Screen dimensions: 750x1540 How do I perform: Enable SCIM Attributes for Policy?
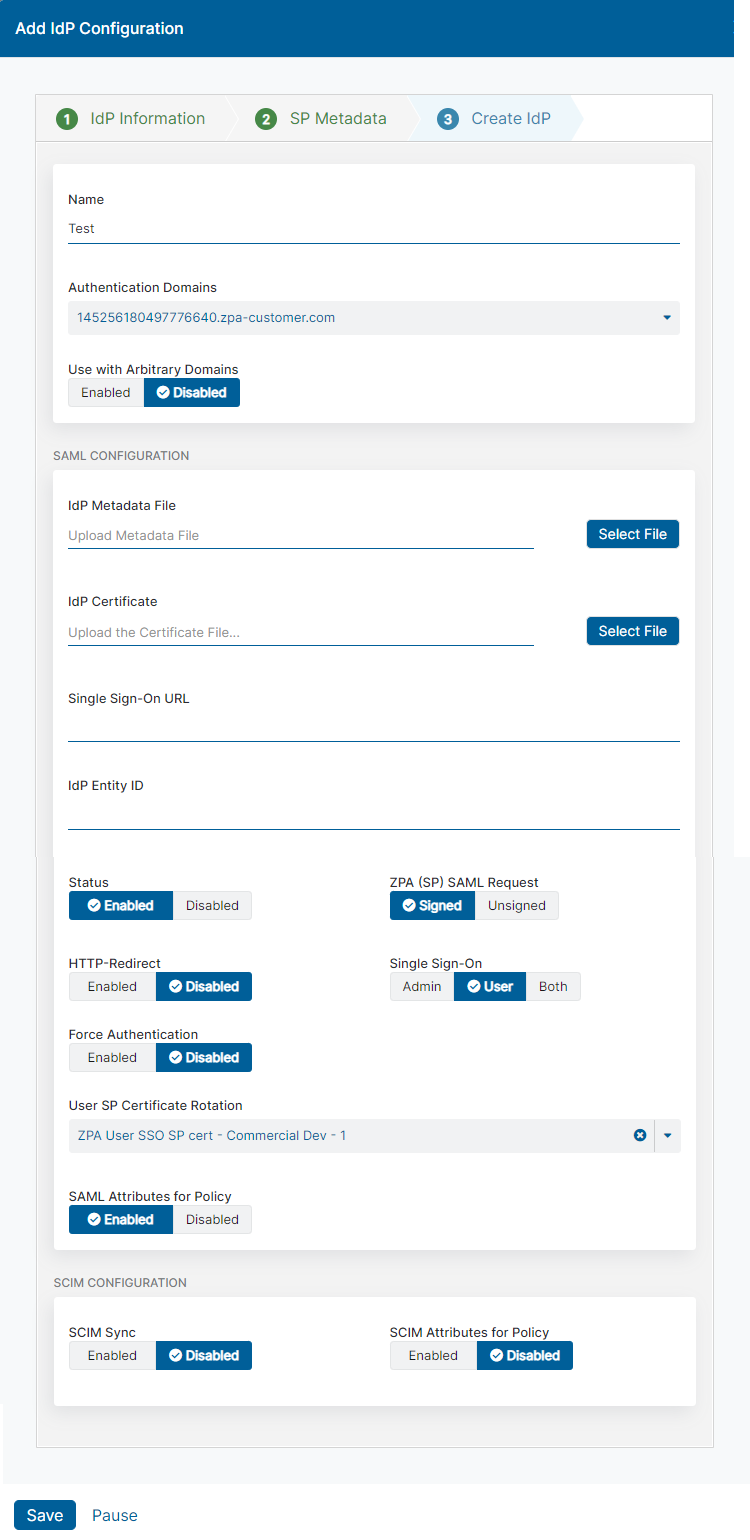point(433,1355)
